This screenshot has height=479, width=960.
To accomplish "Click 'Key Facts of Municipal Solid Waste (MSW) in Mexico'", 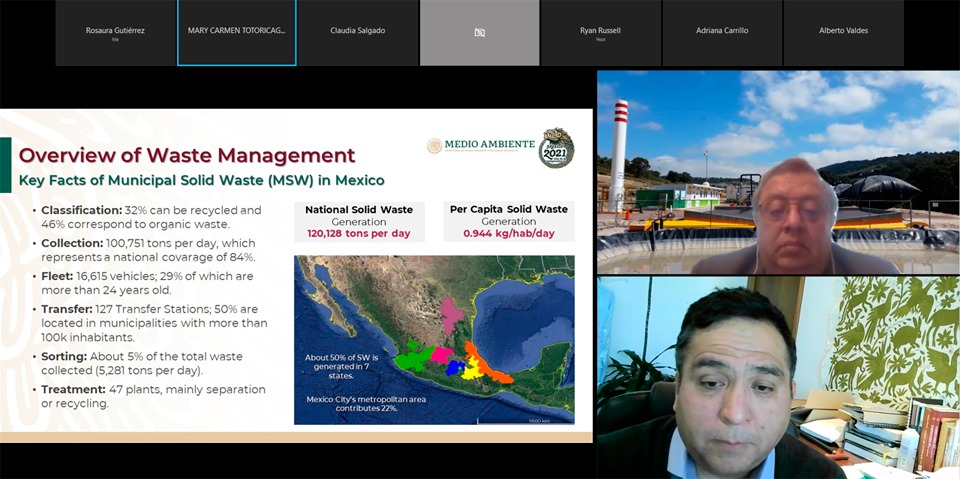I will (x=201, y=181).
